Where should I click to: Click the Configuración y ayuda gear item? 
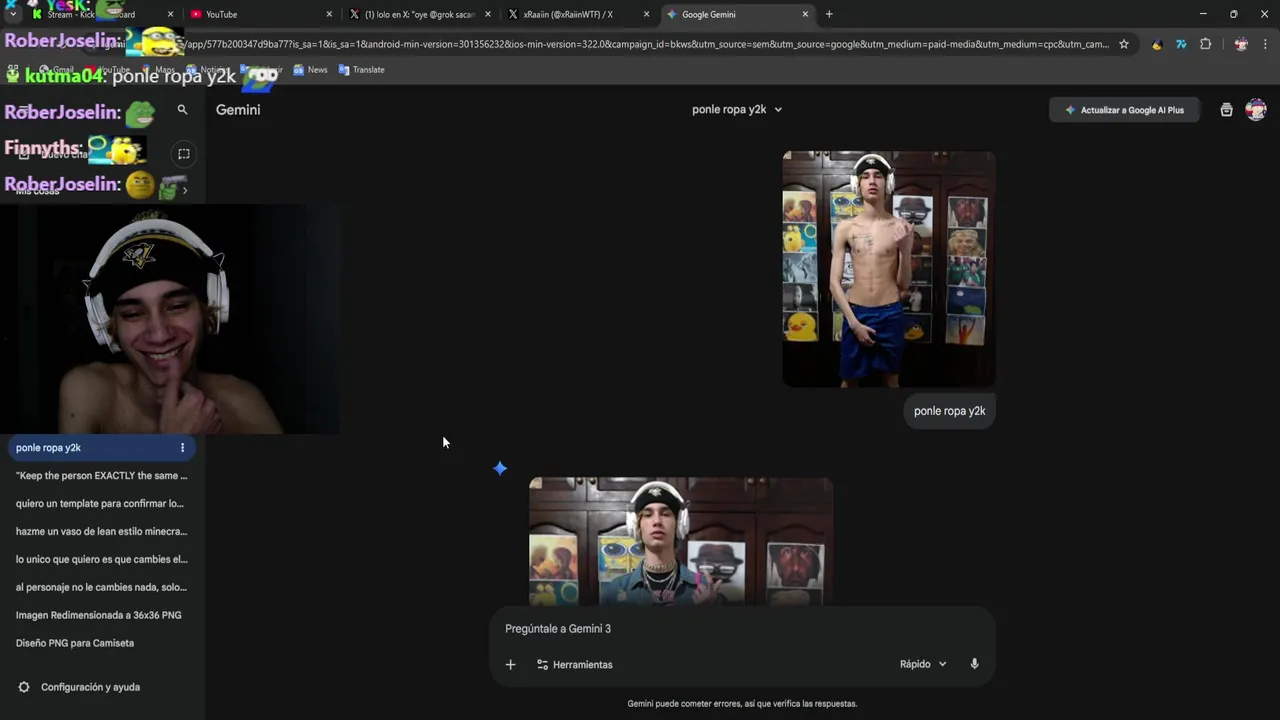tap(80, 687)
